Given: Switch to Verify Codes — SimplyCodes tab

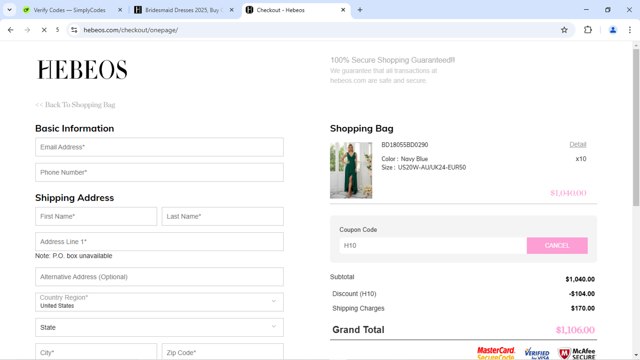Looking at the screenshot, I should (x=69, y=10).
